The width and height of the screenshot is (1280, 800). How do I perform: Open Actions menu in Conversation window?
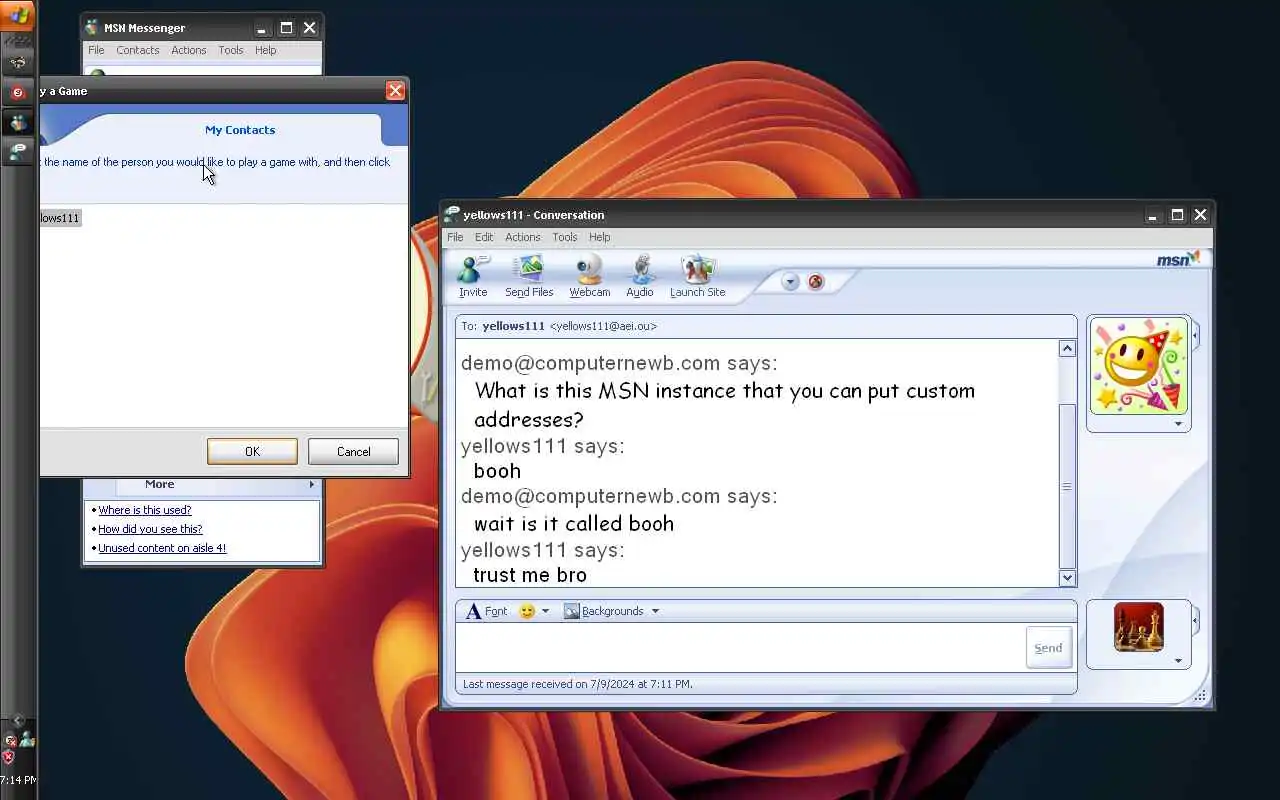tap(522, 237)
